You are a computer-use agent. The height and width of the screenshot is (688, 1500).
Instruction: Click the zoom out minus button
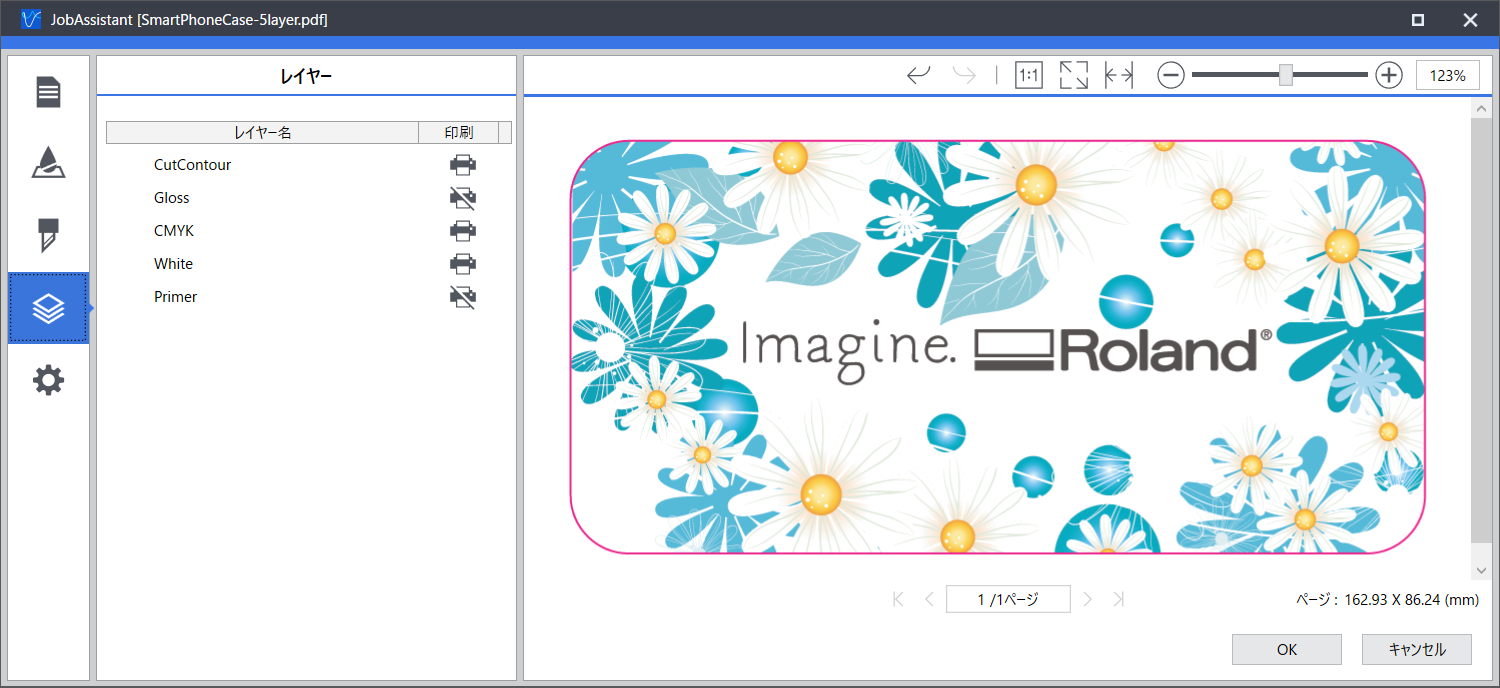(1171, 75)
